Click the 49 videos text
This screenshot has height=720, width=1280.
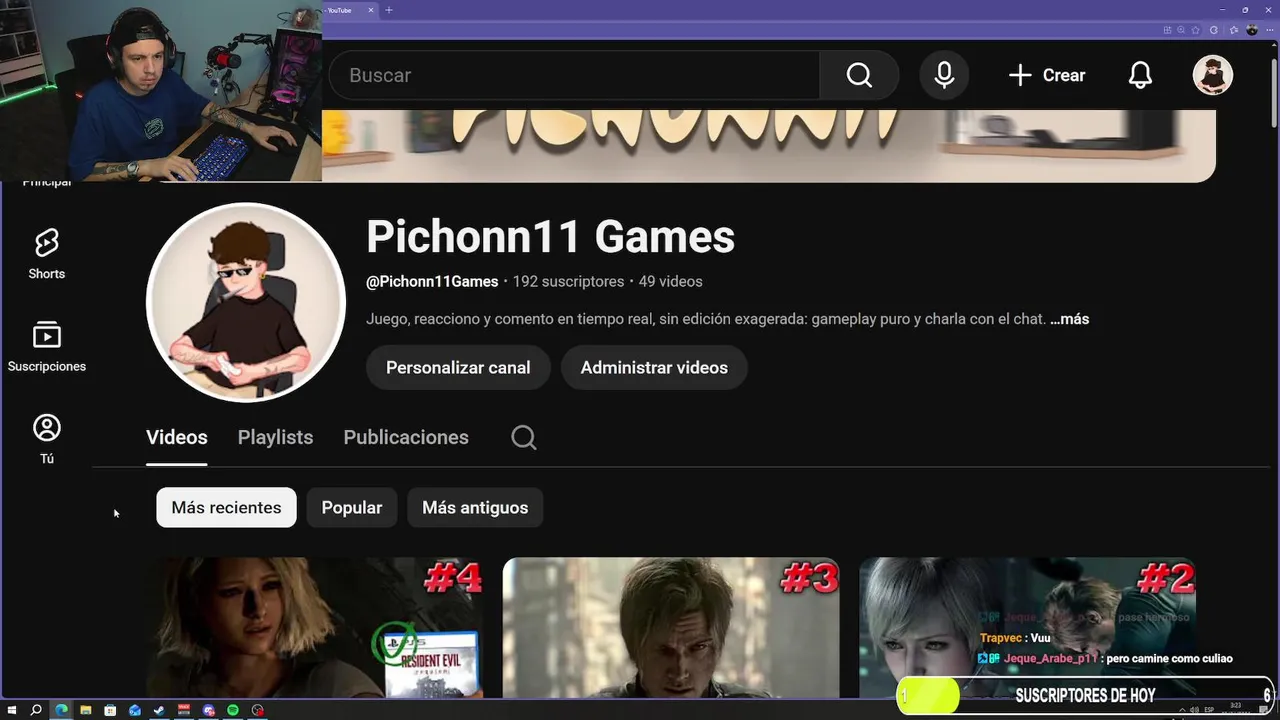(670, 281)
